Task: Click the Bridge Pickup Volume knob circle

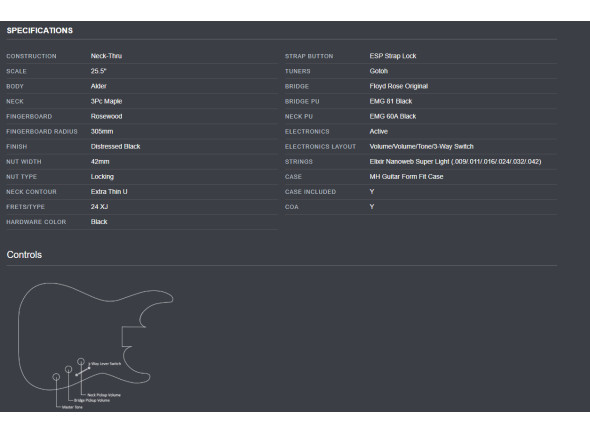Action: click(x=68, y=369)
